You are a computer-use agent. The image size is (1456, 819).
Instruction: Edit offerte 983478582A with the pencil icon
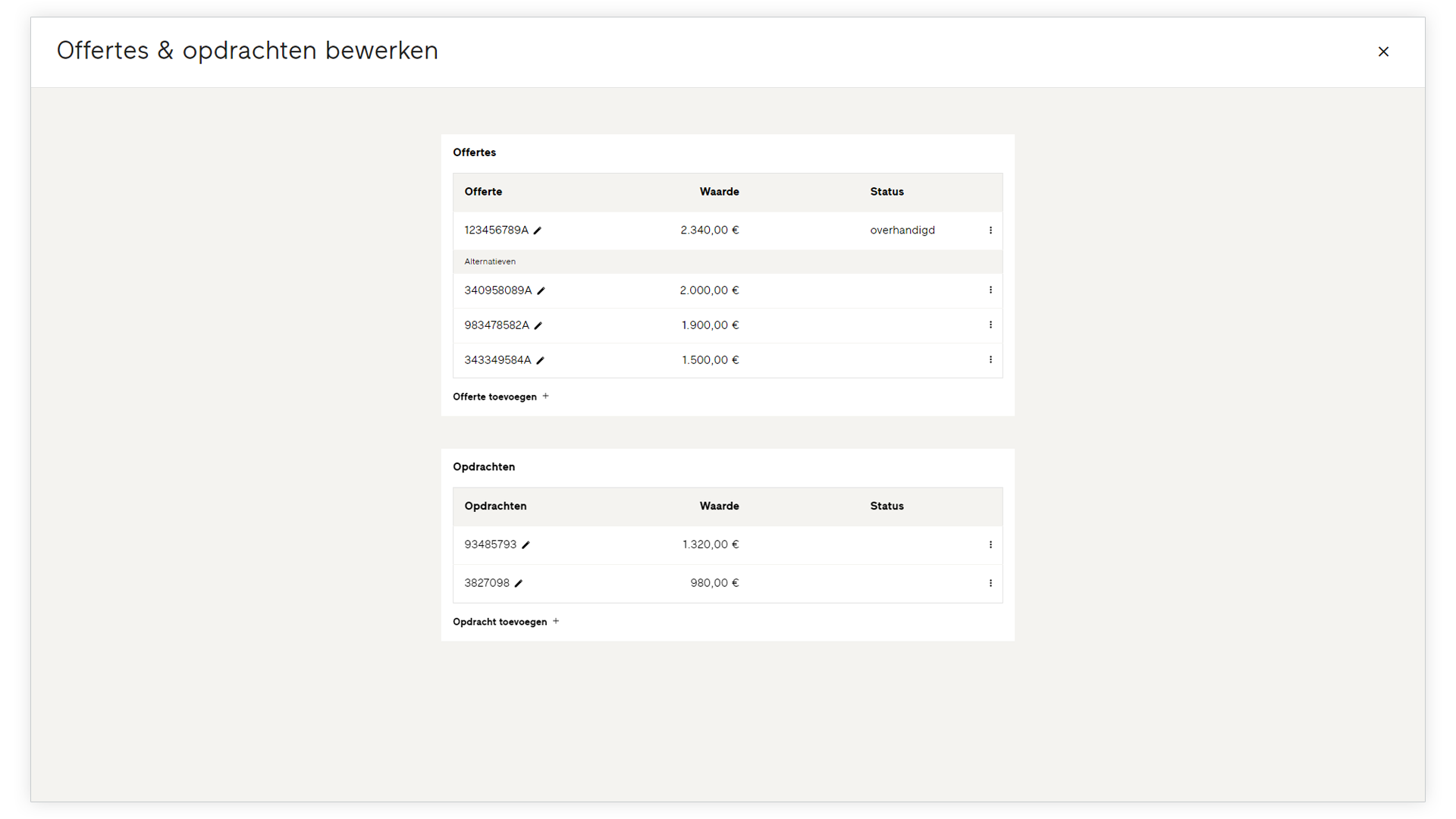(538, 325)
